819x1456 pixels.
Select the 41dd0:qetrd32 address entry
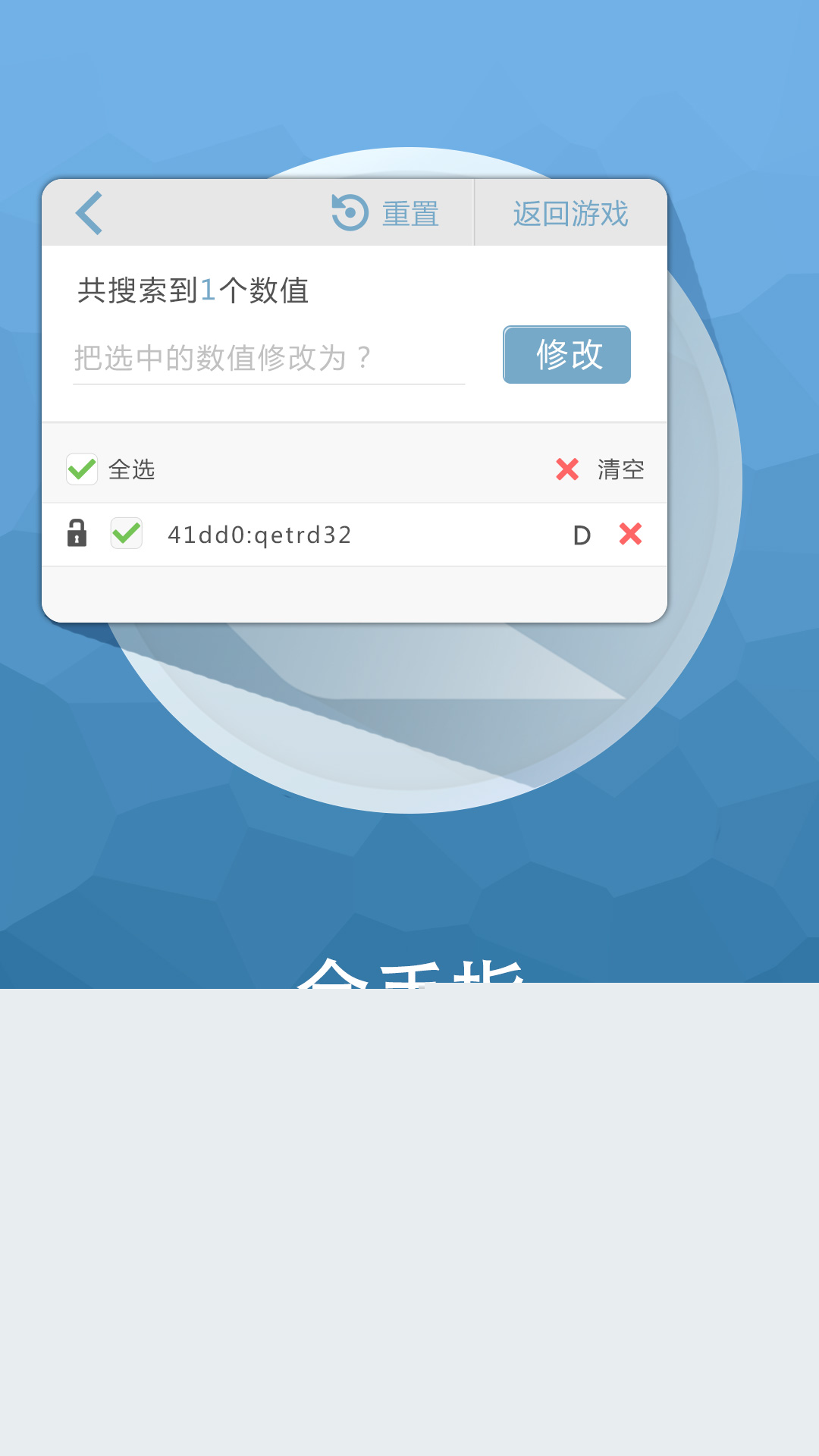click(259, 535)
